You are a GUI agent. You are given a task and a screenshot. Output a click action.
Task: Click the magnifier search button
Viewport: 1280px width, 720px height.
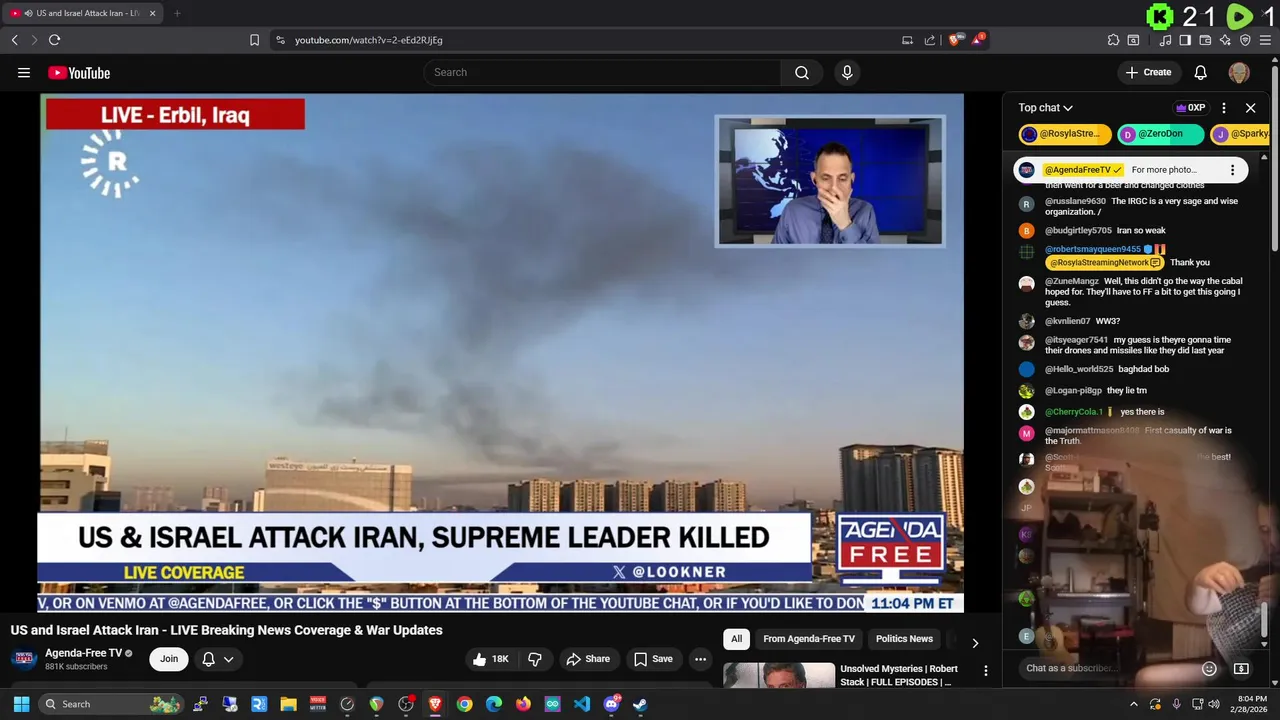802,72
